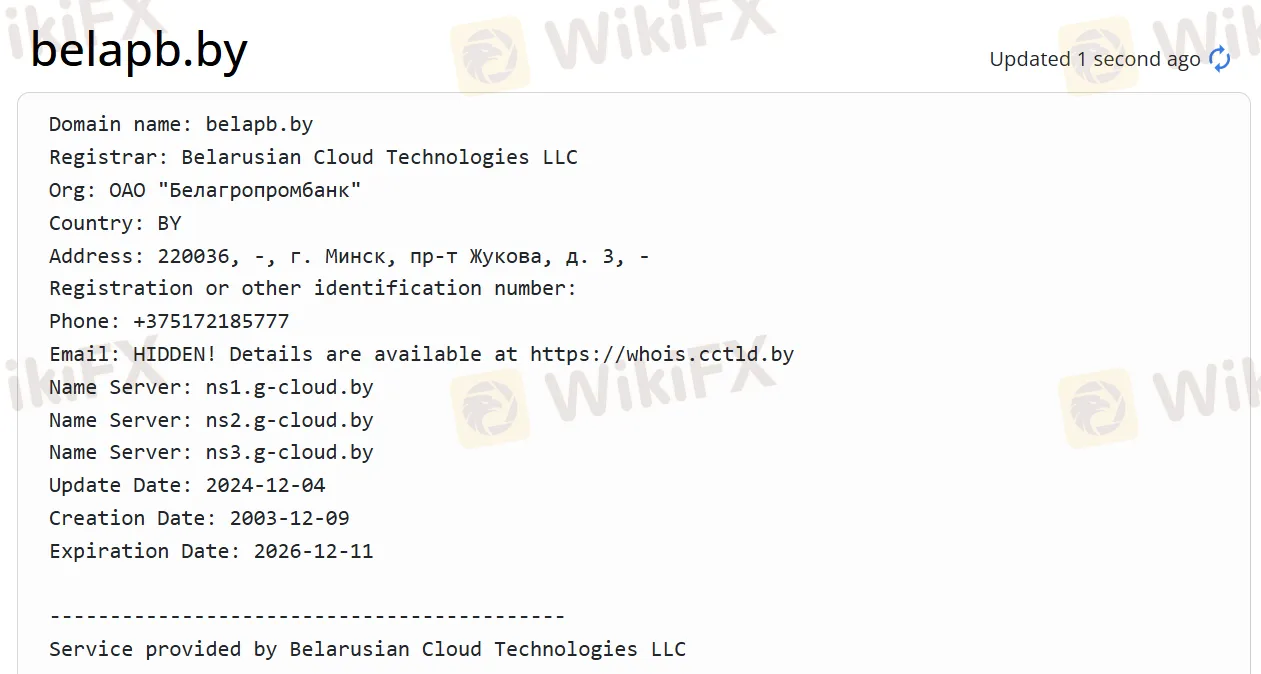Screen dimensions: 1261x674
Task: Select name server ns1.g-cloud.by
Action: point(289,387)
